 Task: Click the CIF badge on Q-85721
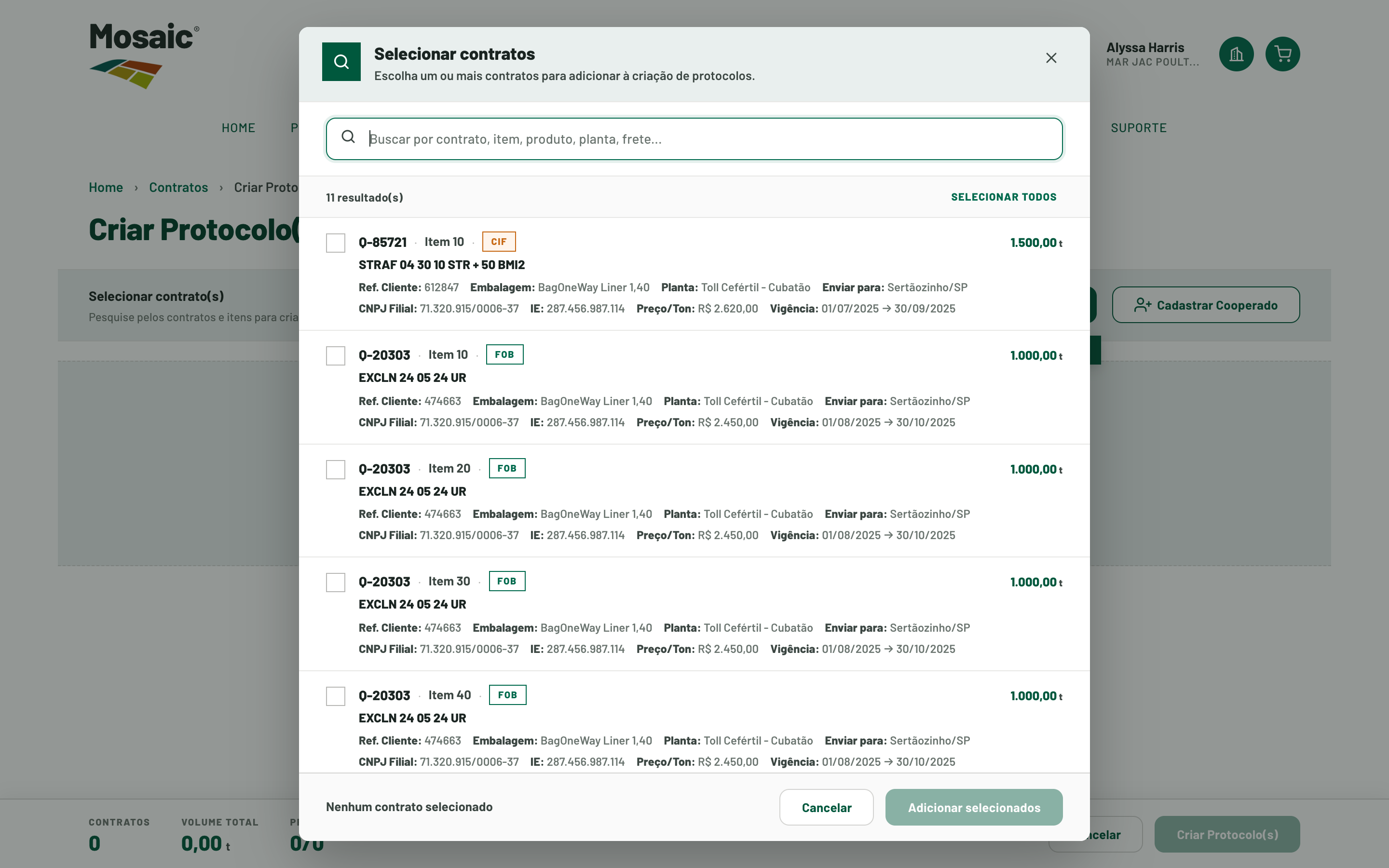point(499,242)
